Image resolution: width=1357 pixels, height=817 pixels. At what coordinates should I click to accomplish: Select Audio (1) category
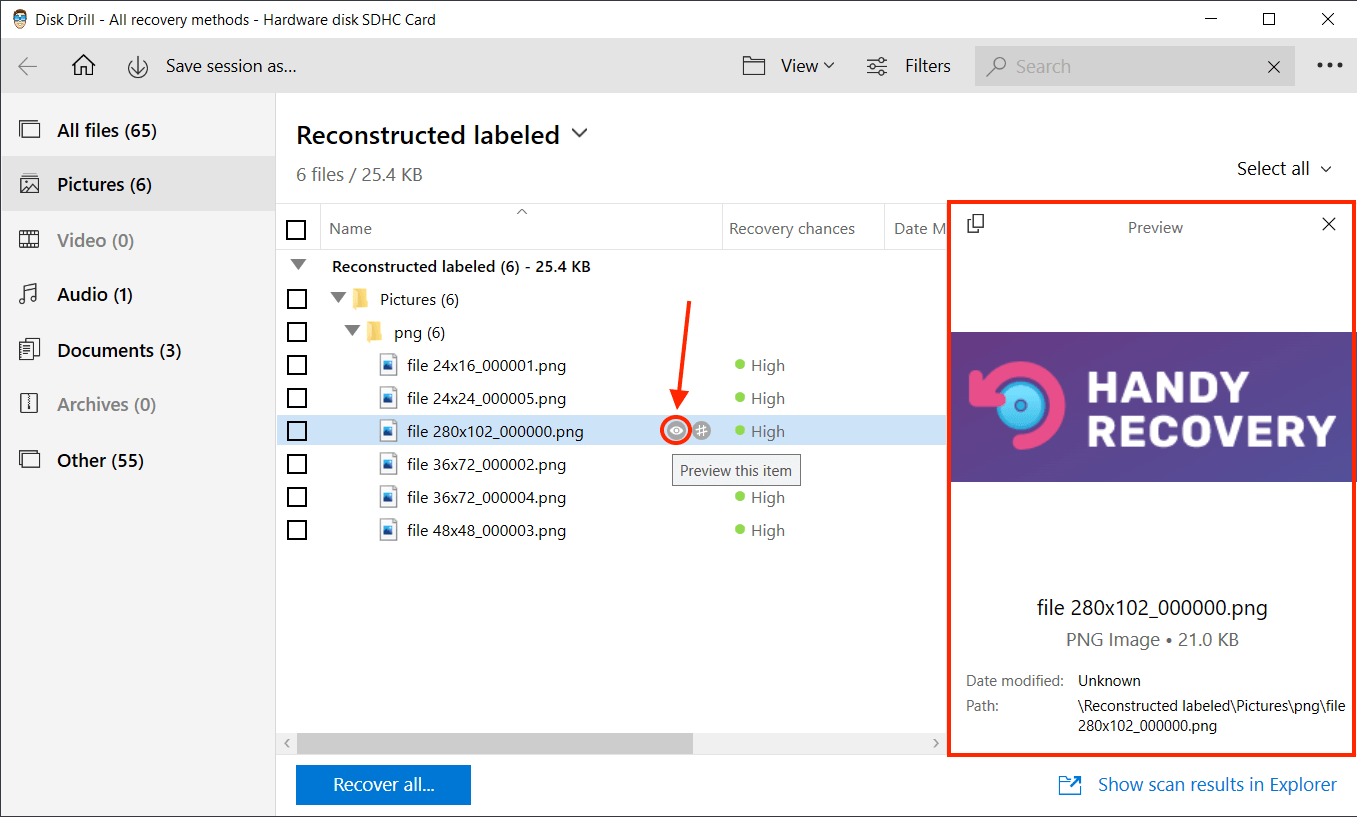click(138, 294)
